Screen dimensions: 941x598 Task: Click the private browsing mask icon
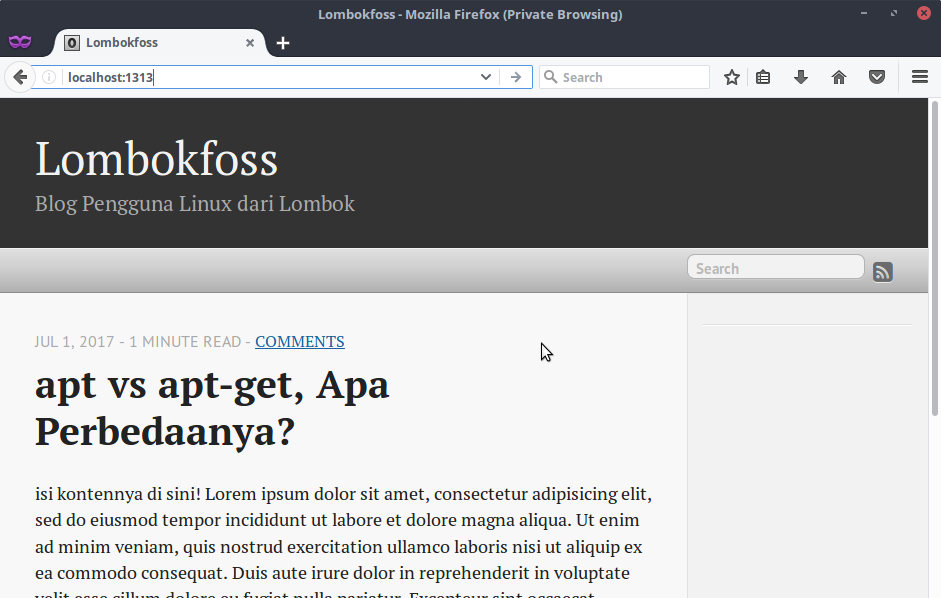[20, 42]
